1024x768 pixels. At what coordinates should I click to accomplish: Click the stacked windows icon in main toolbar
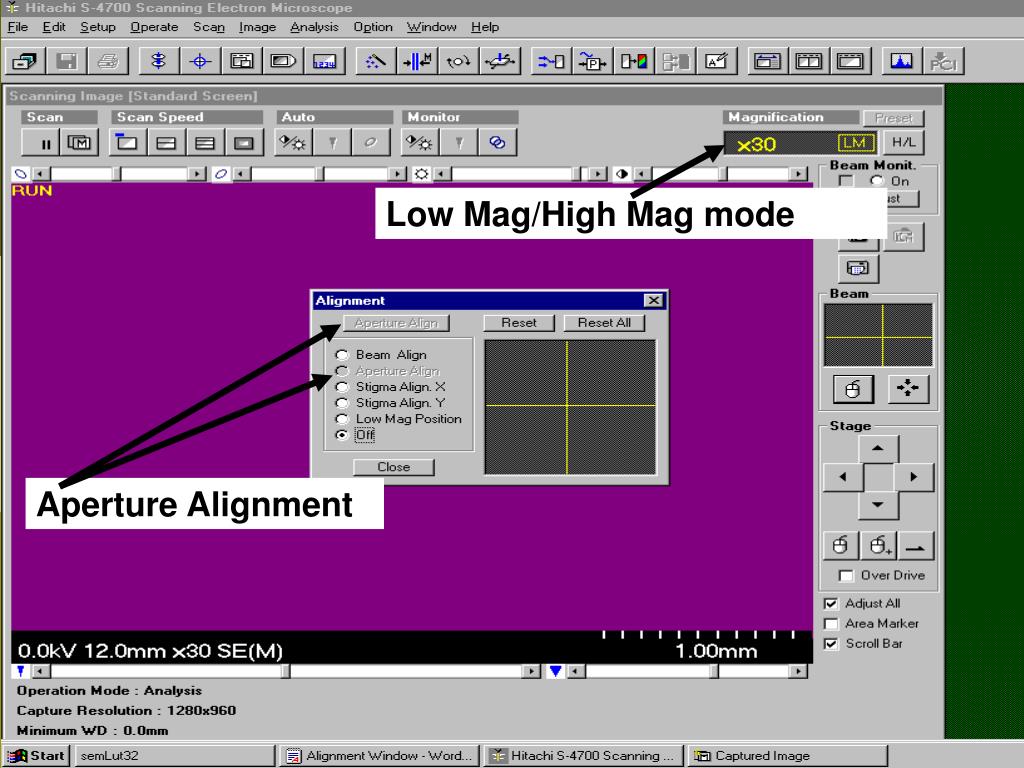[25, 61]
